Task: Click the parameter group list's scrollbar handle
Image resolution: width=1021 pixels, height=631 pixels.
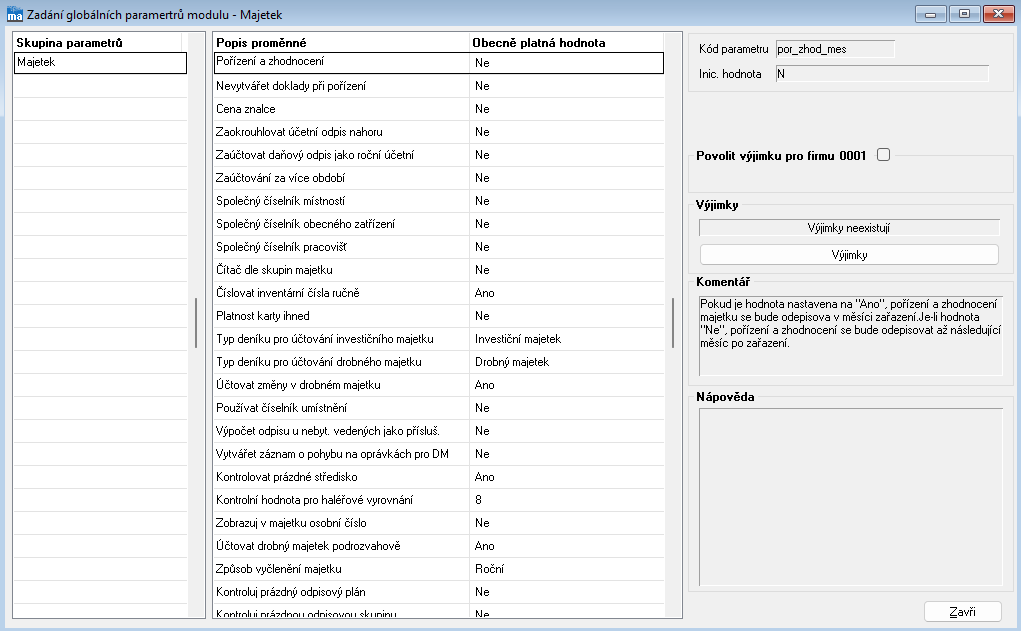Action: [196, 323]
